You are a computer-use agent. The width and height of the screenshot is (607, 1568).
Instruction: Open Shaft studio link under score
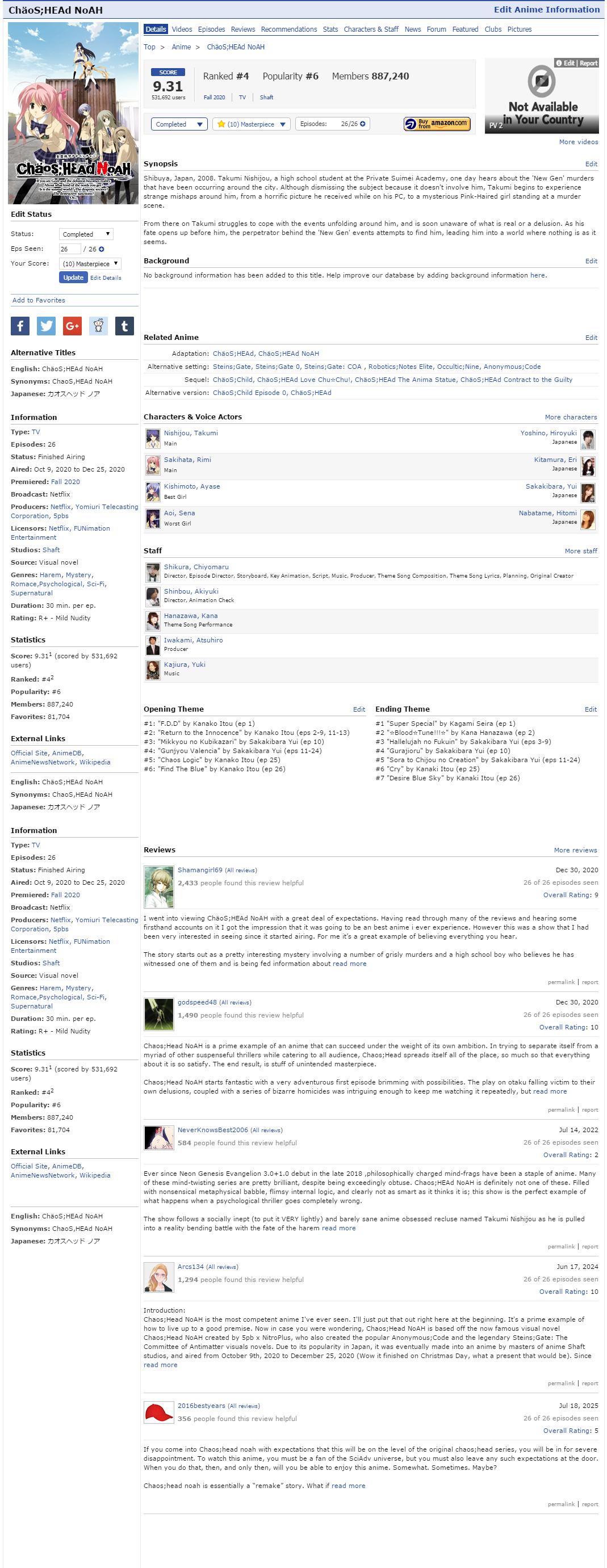pos(267,98)
